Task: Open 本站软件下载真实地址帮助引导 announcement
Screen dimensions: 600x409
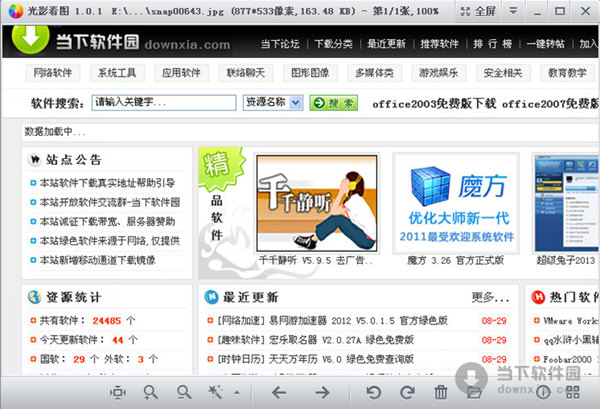Action: coord(108,183)
